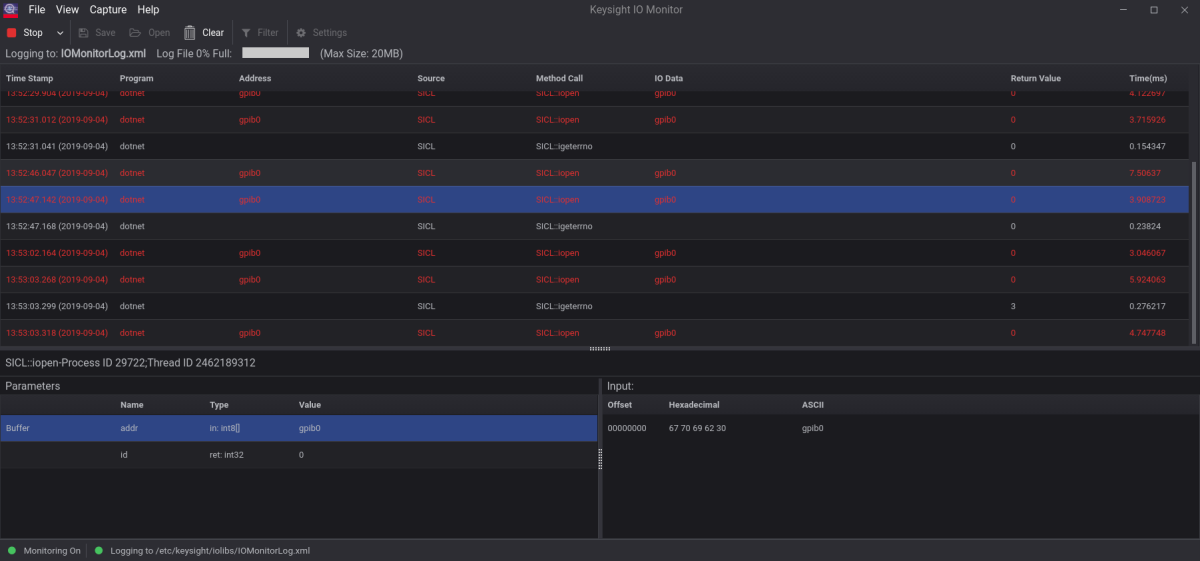
Task: Click the red Stop capture icon
Action: pos(12,33)
